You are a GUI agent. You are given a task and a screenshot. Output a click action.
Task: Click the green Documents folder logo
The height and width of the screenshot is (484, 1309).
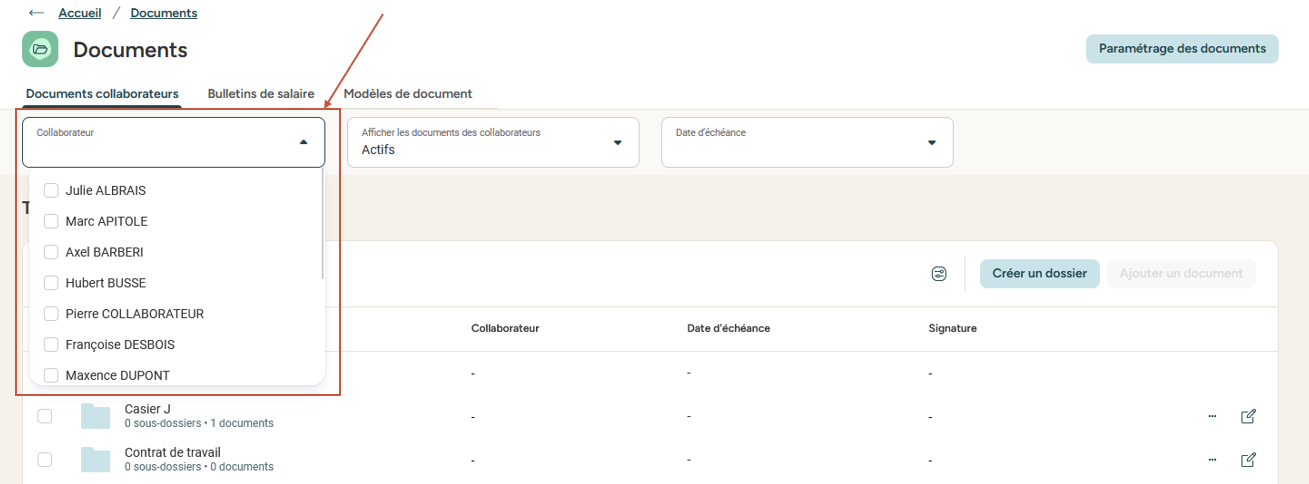pyautogui.click(x=40, y=49)
